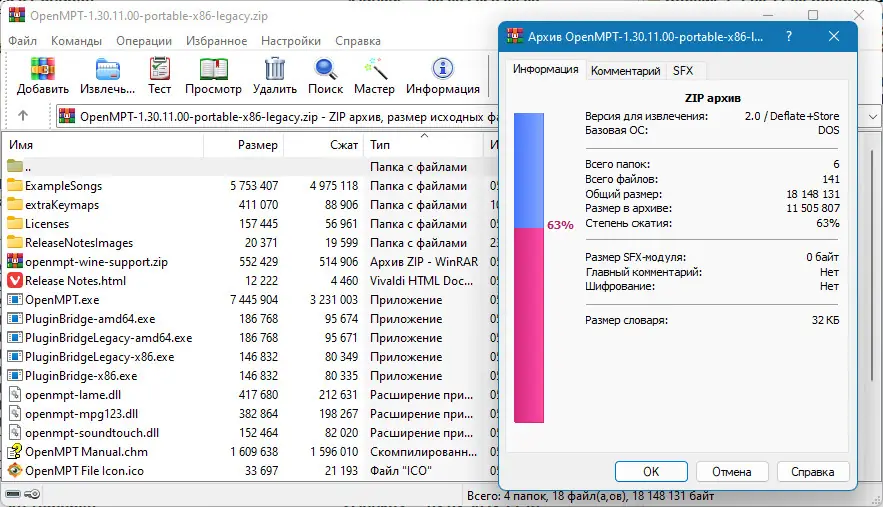Image resolution: width=883 pixels, height=507 pixels.
Task: Launch the Мастер (Wizard) tool
Action: tap(374, 69)
